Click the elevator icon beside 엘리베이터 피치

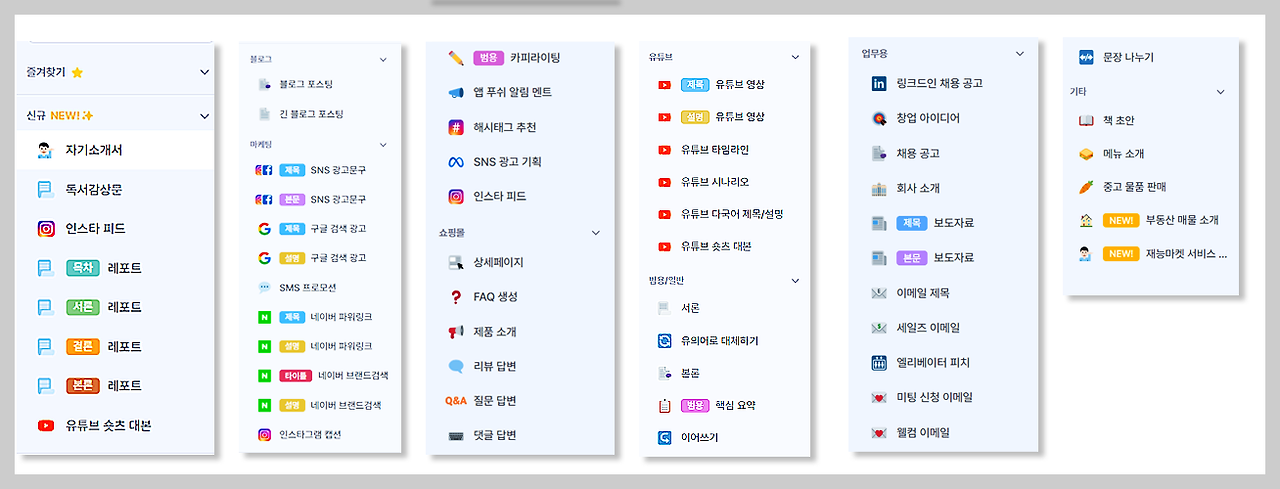pos(879,363)
